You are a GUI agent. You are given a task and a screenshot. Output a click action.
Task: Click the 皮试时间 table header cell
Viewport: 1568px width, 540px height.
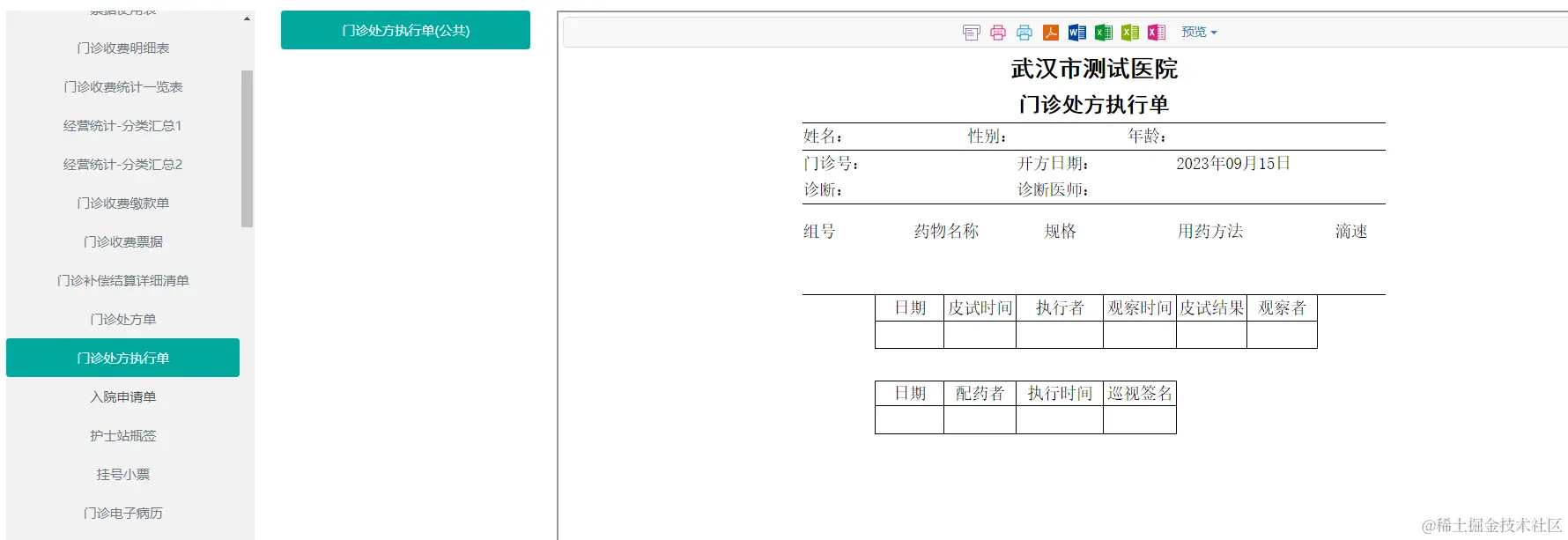980,308
